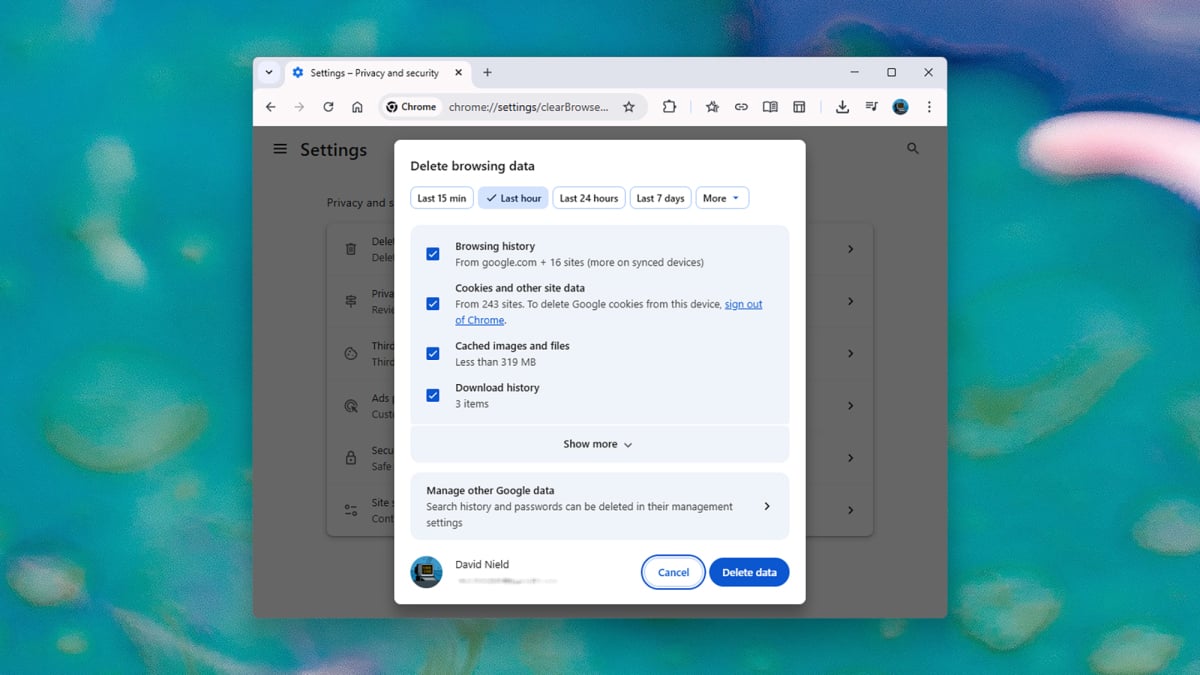Open Manage other Google data
Viewport: 1200px width, 675px height.
point(599,506)
